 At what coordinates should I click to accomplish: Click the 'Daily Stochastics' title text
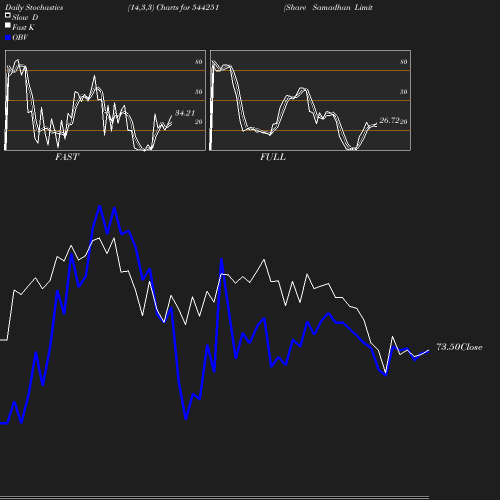click(x=34, y=8)
